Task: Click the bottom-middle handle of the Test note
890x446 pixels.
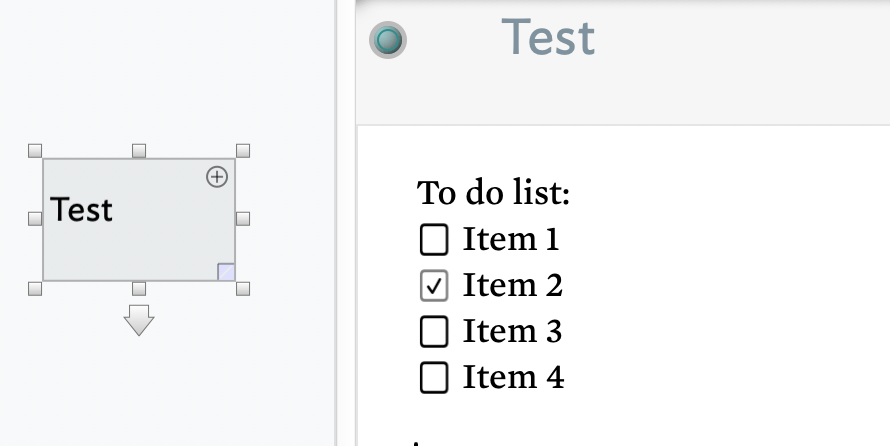Action: click(139, 289)
